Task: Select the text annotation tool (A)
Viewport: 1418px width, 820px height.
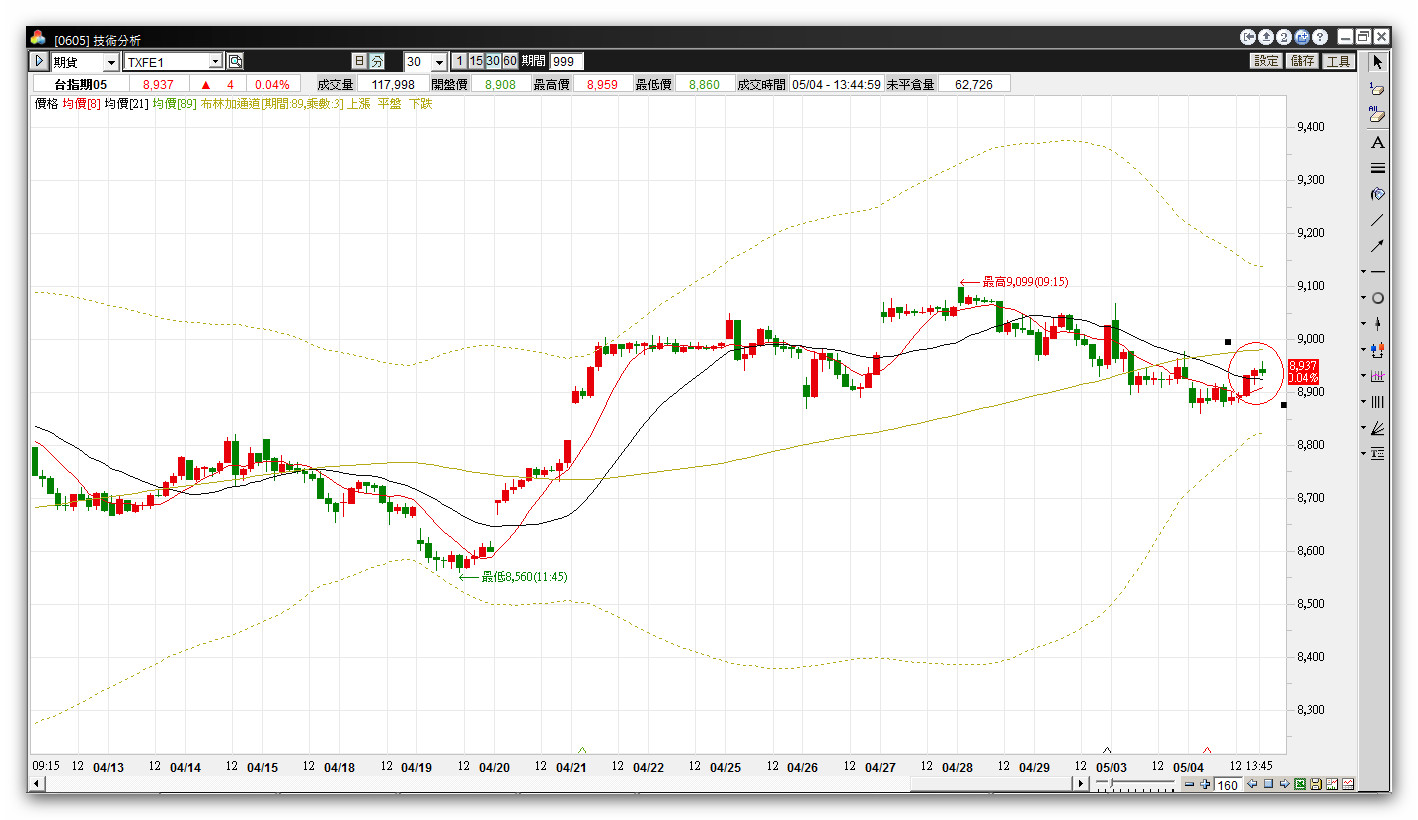Action: pos(1377,142)
